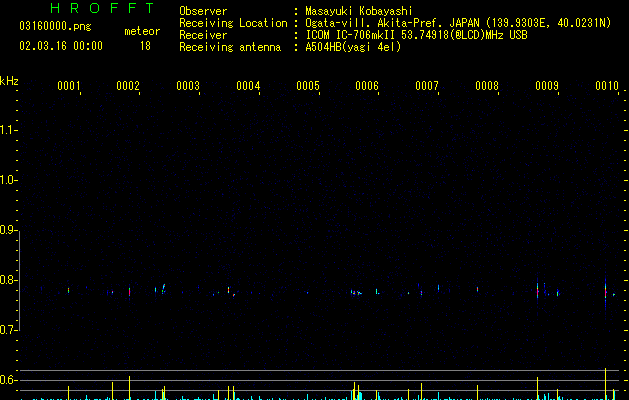The width and height of the screenshot is (629, 400).
Task: Click the 0.6 frequency axis label
Action: point(8,380)
